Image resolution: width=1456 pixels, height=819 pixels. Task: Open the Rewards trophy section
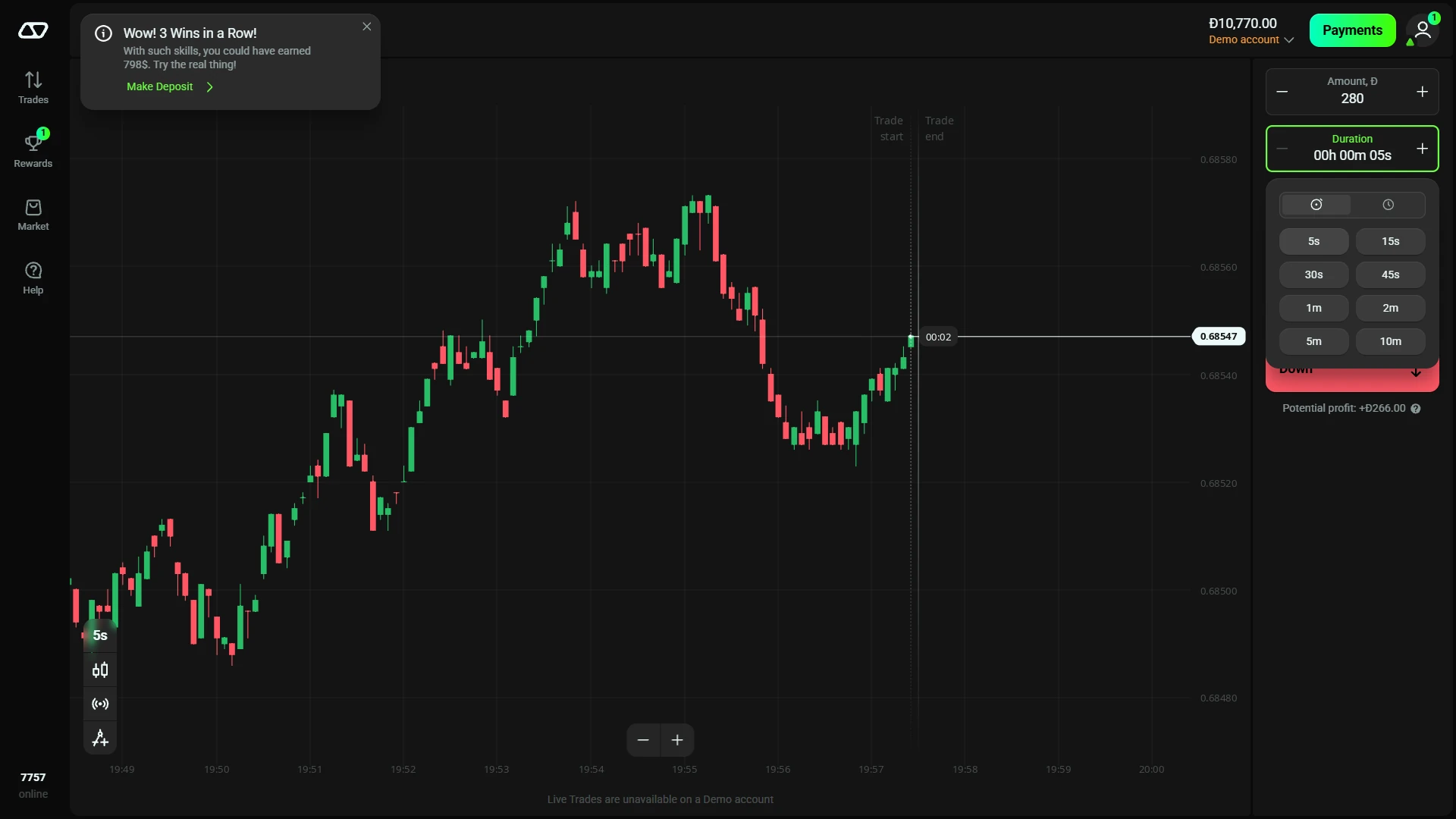point(33,150)
